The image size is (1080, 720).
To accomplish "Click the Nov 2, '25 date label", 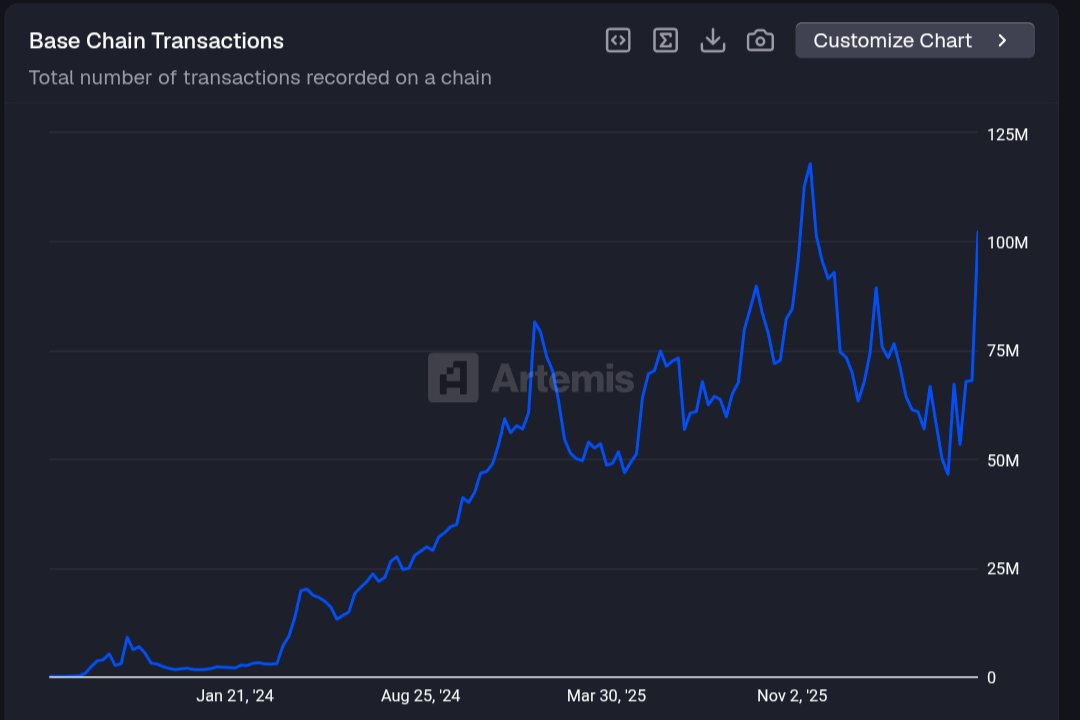I will pos(792,696).
